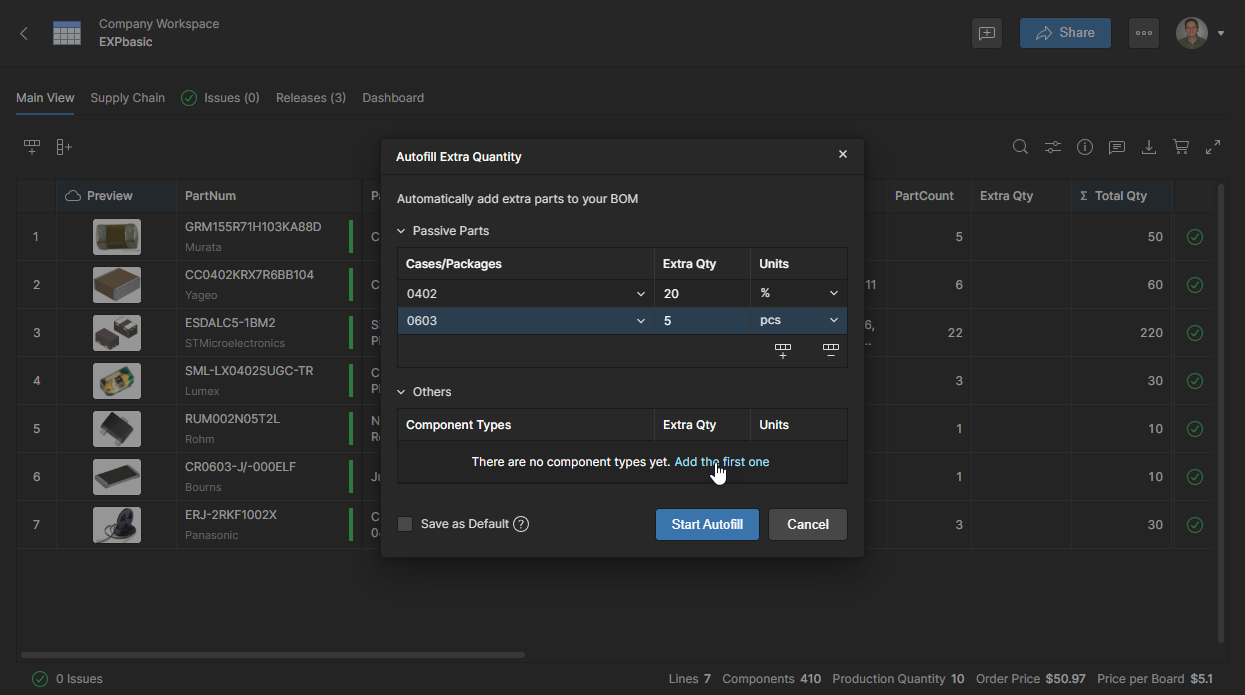
Task: Click the Extra Qty field showing 20
Action: (x=700, y=293)
